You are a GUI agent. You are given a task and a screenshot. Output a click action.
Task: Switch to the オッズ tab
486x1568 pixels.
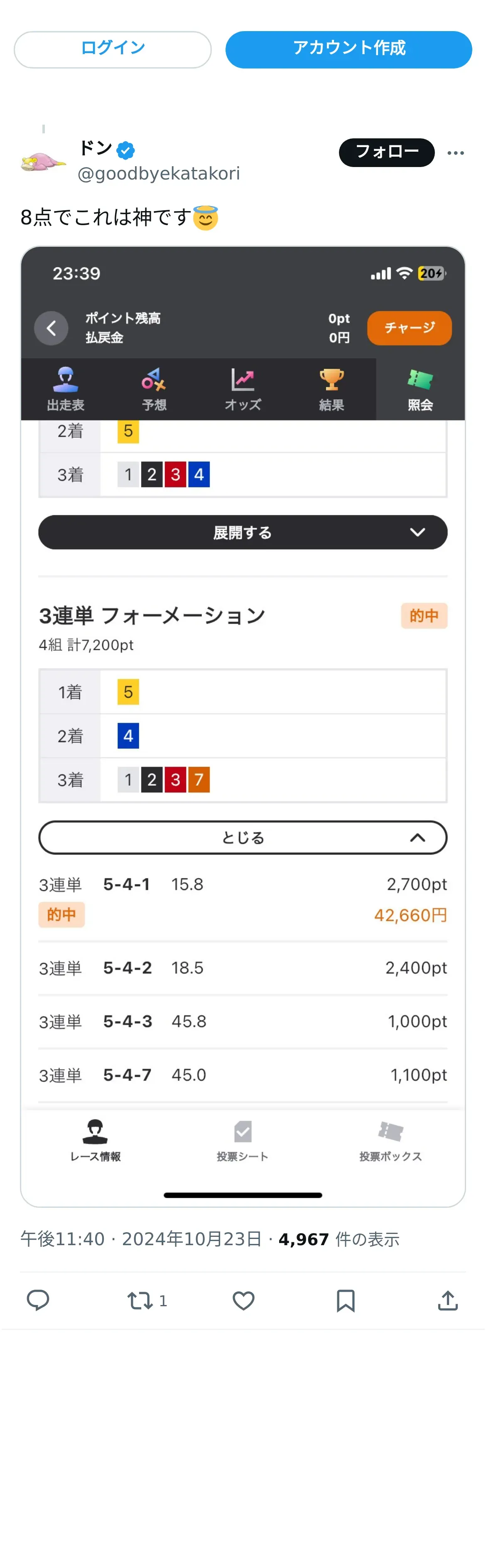click(x=243, y=389)
